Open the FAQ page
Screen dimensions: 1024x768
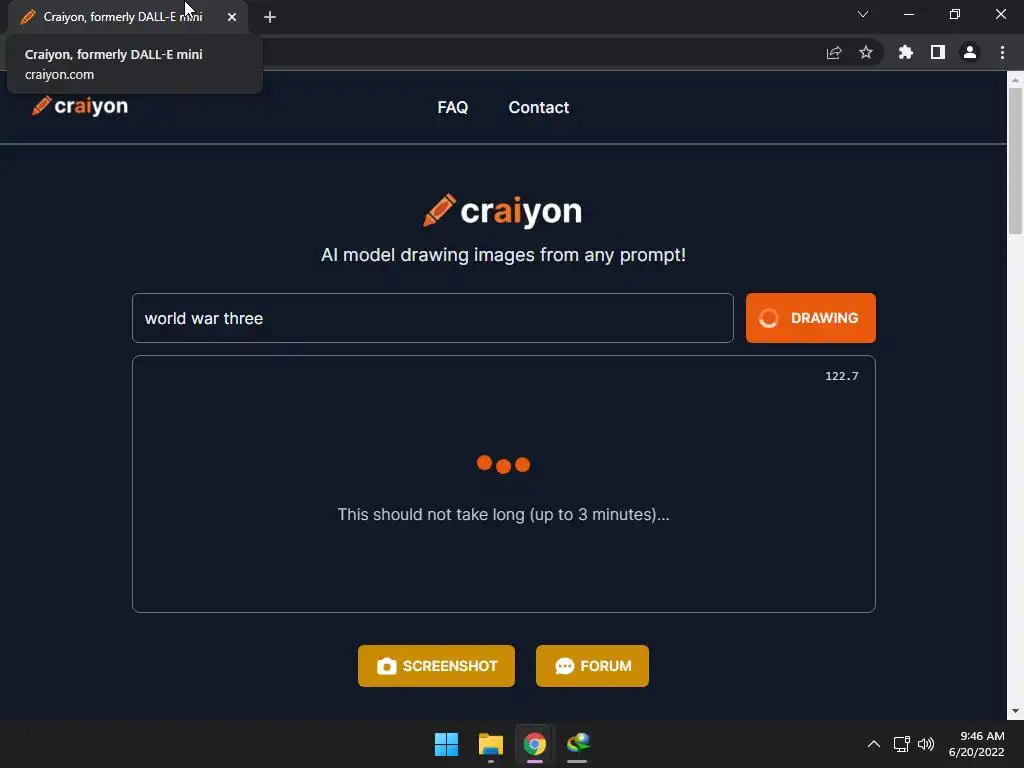tap(453, 107)
